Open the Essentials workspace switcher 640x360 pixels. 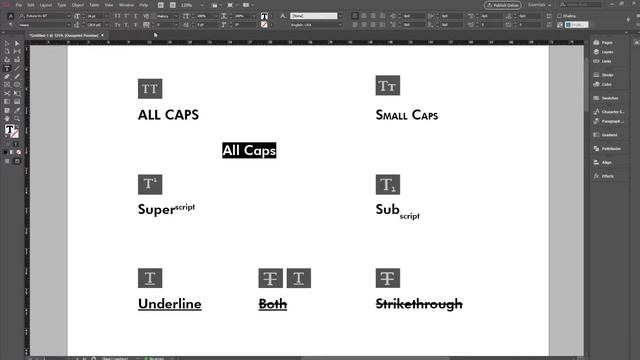[539, 5]
